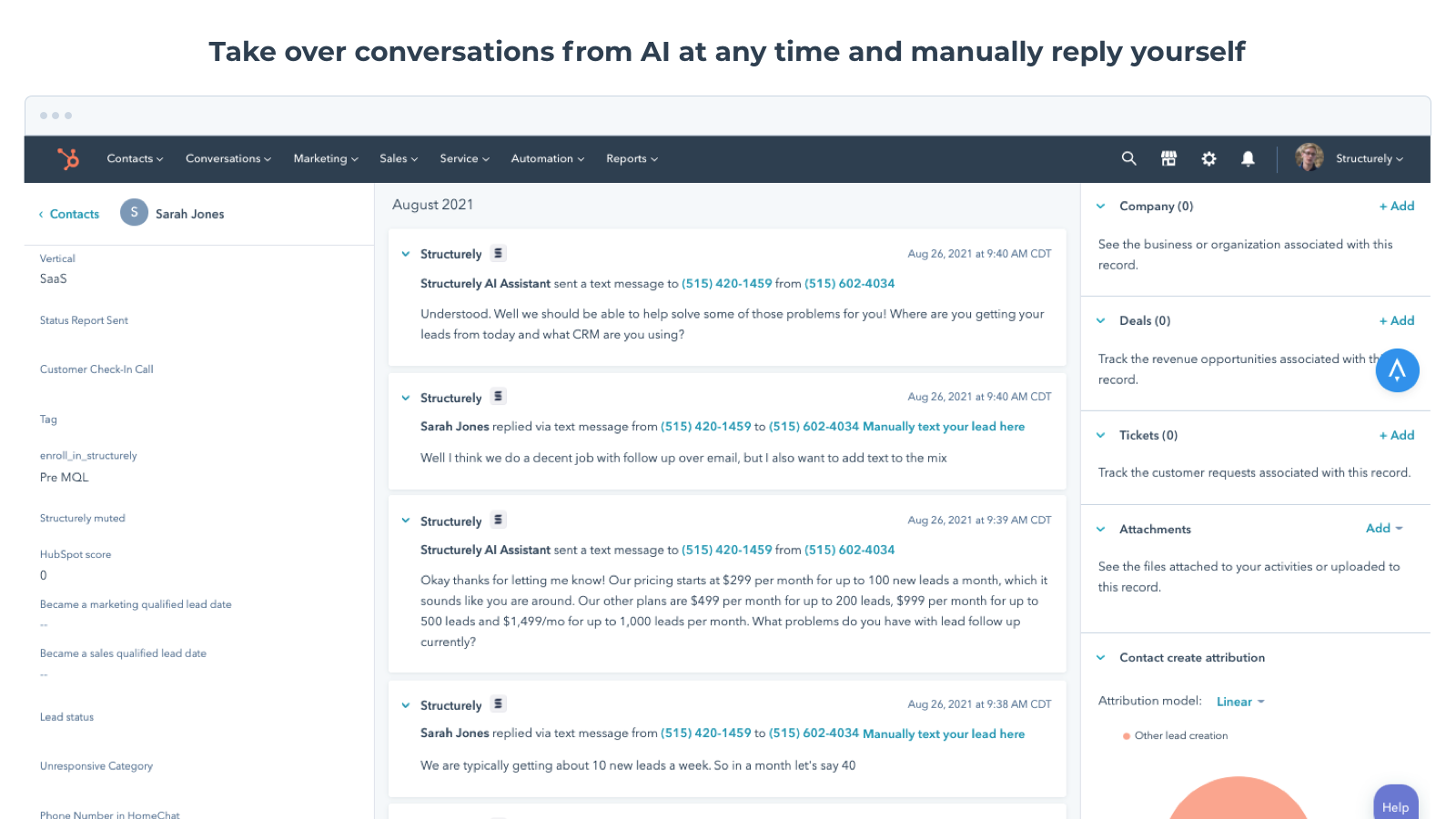The height and width of the screenshot is (819, 1456).
Task: Check notifications via the bell icon
Action: tap(1248, 158)
